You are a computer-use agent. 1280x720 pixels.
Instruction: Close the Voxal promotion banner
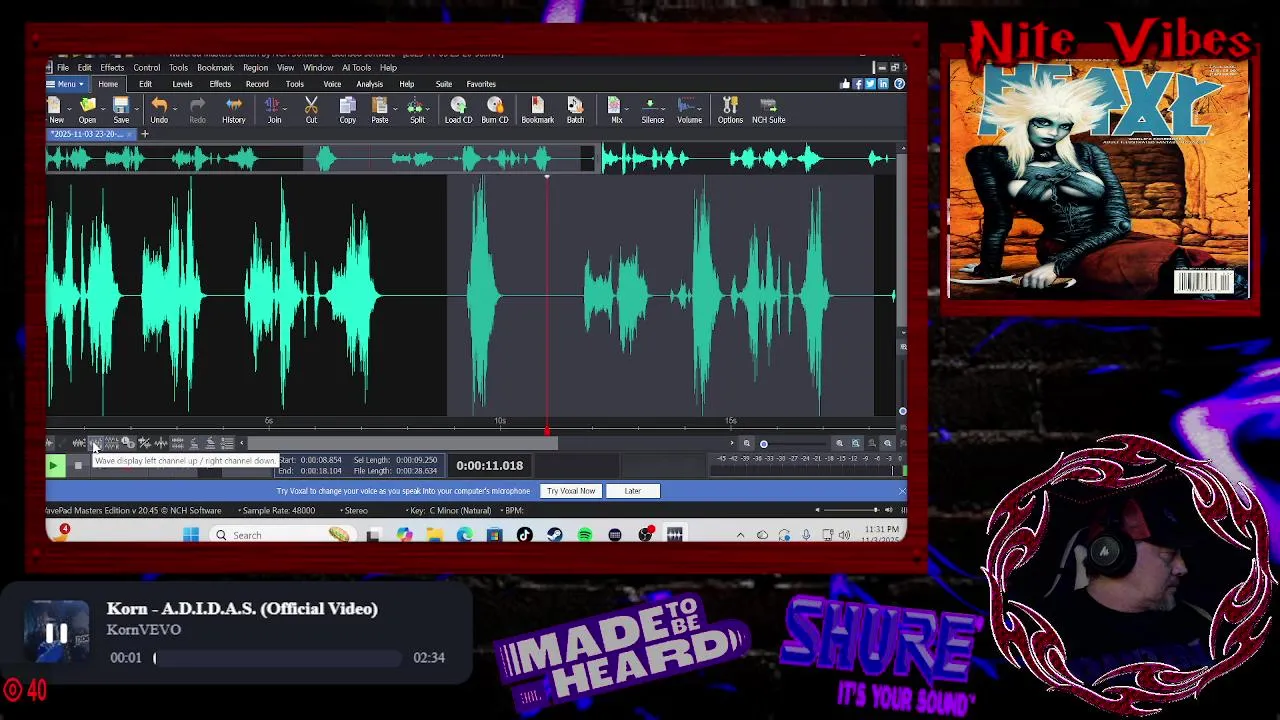click(901, 490)
